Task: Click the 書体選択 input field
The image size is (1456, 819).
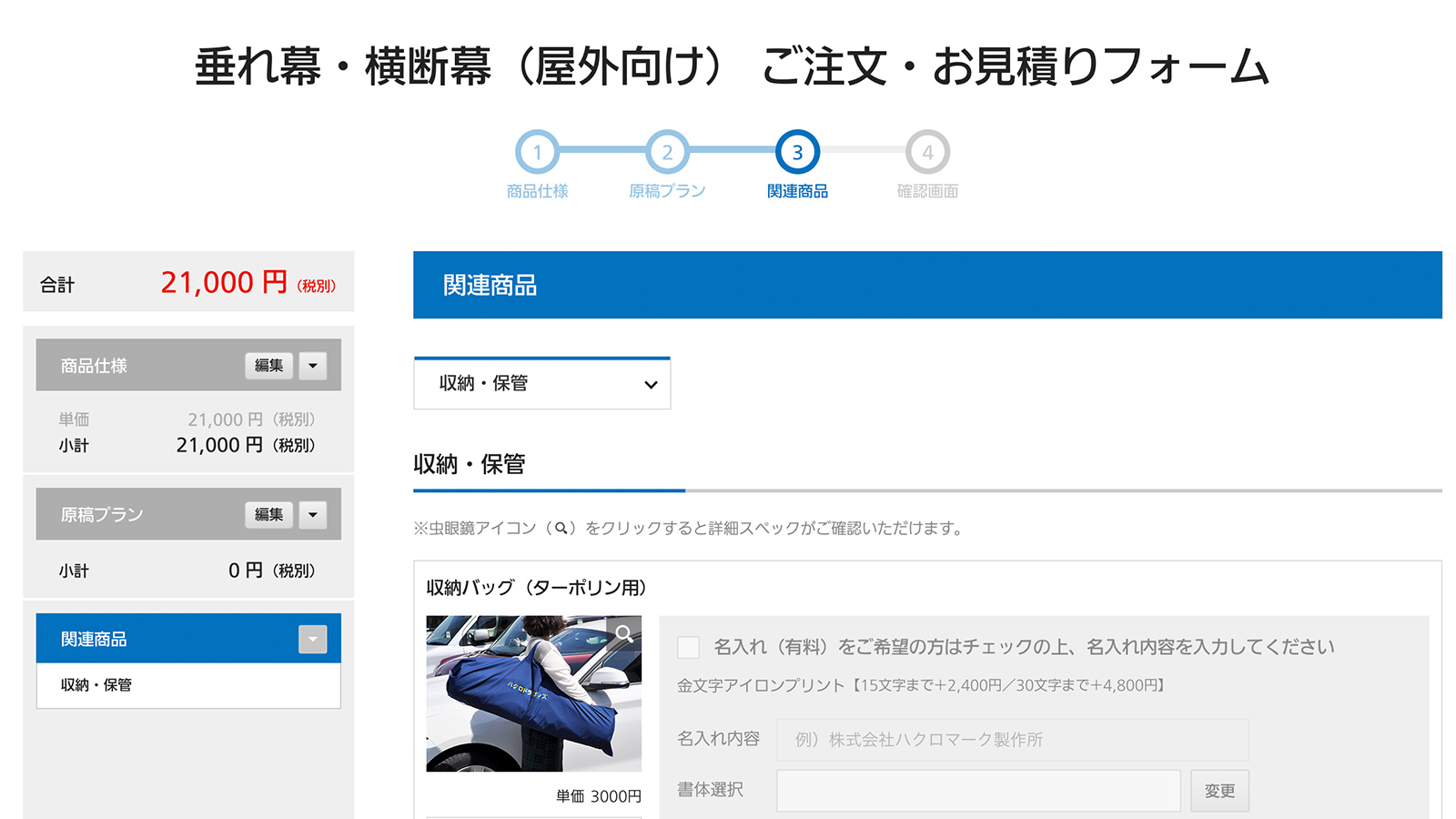Action: pyautogui.click(x=978, y=791)
